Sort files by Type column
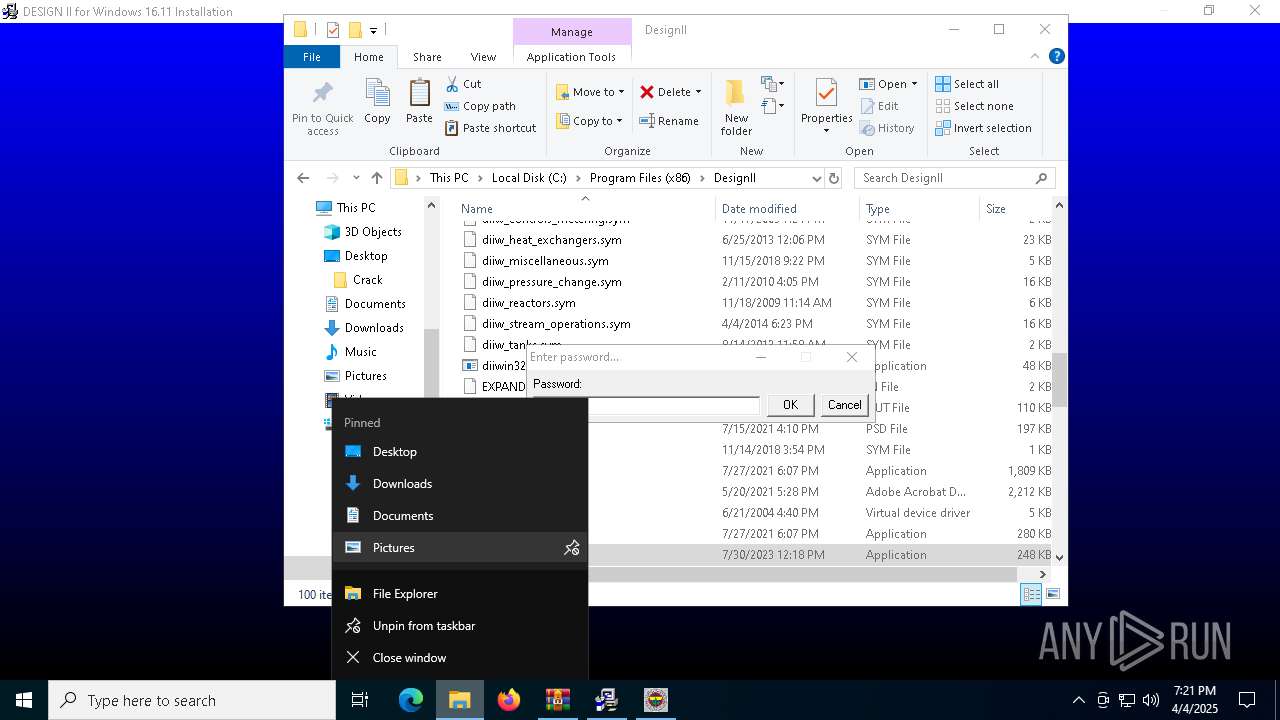Viewport: 1280px width, 720px height. [878, 209]
